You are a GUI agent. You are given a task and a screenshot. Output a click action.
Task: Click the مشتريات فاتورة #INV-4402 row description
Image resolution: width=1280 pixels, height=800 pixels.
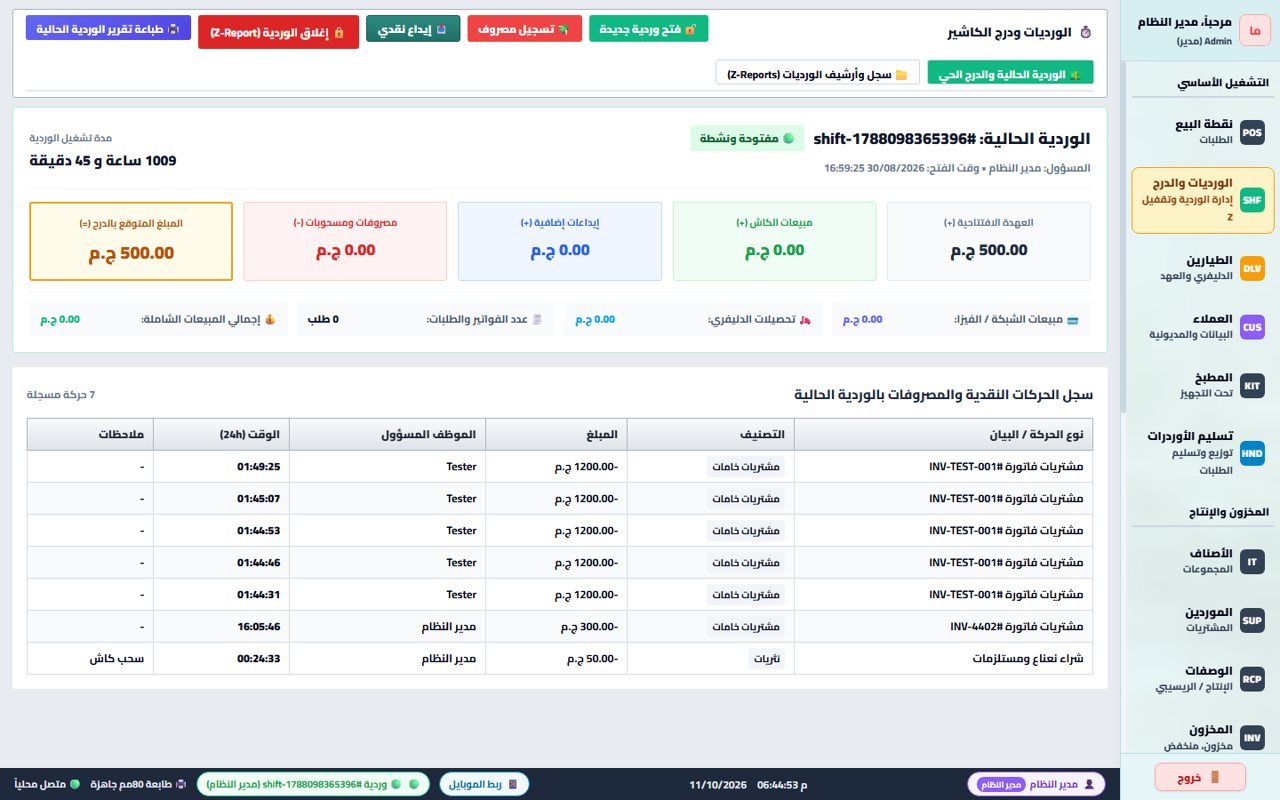point(1017,626)
